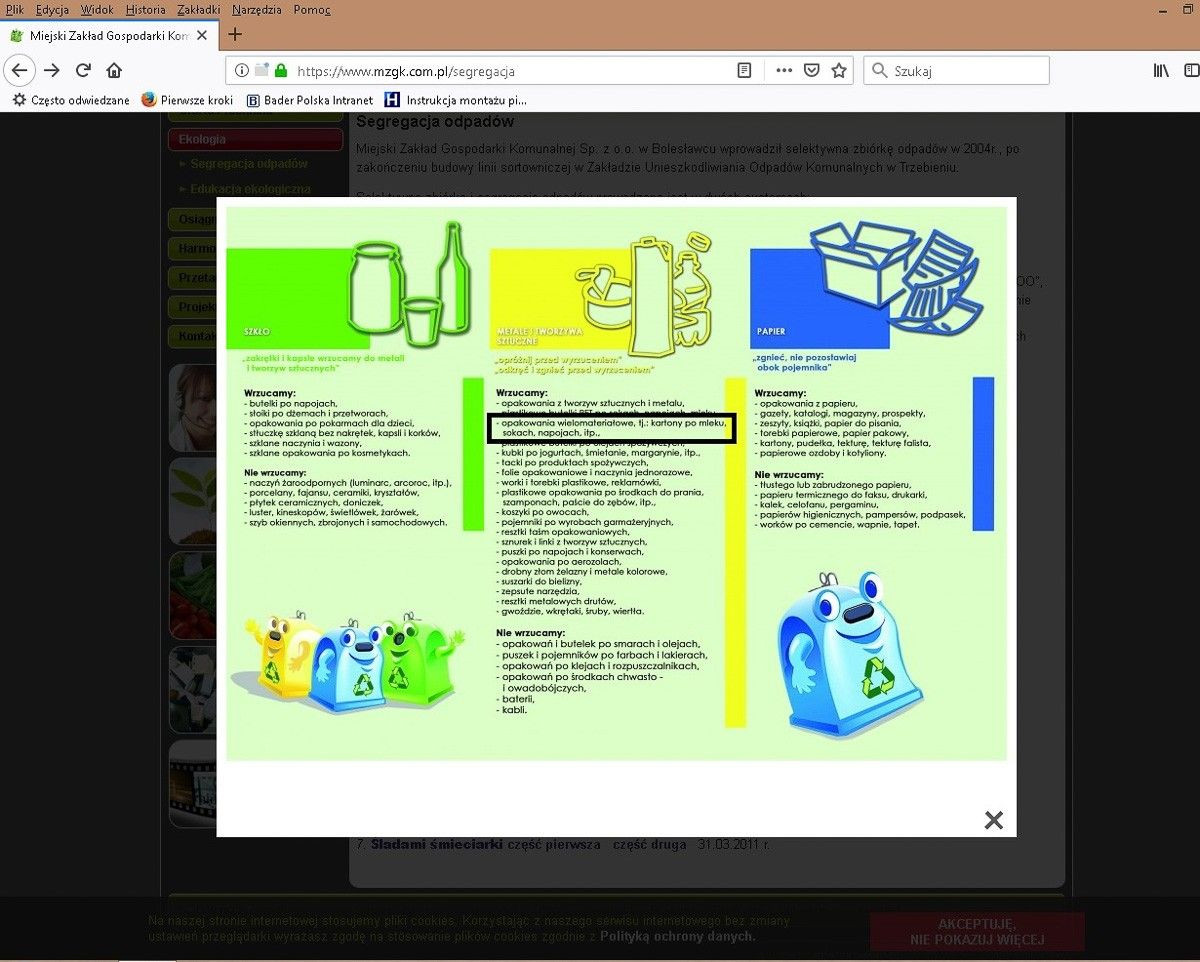Image resolution: width=1200 pixels, height=962 pixels.
Task: Open the page actions three-dot menu
Action: click(784, 71)
